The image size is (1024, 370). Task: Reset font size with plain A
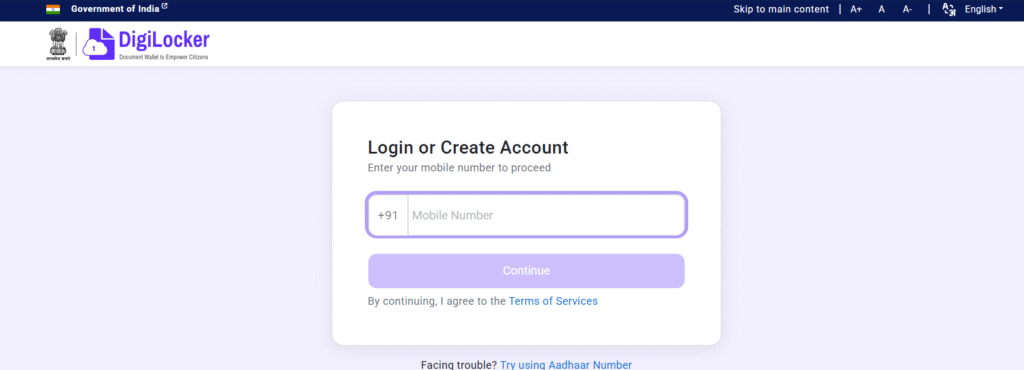coord(882,9)
